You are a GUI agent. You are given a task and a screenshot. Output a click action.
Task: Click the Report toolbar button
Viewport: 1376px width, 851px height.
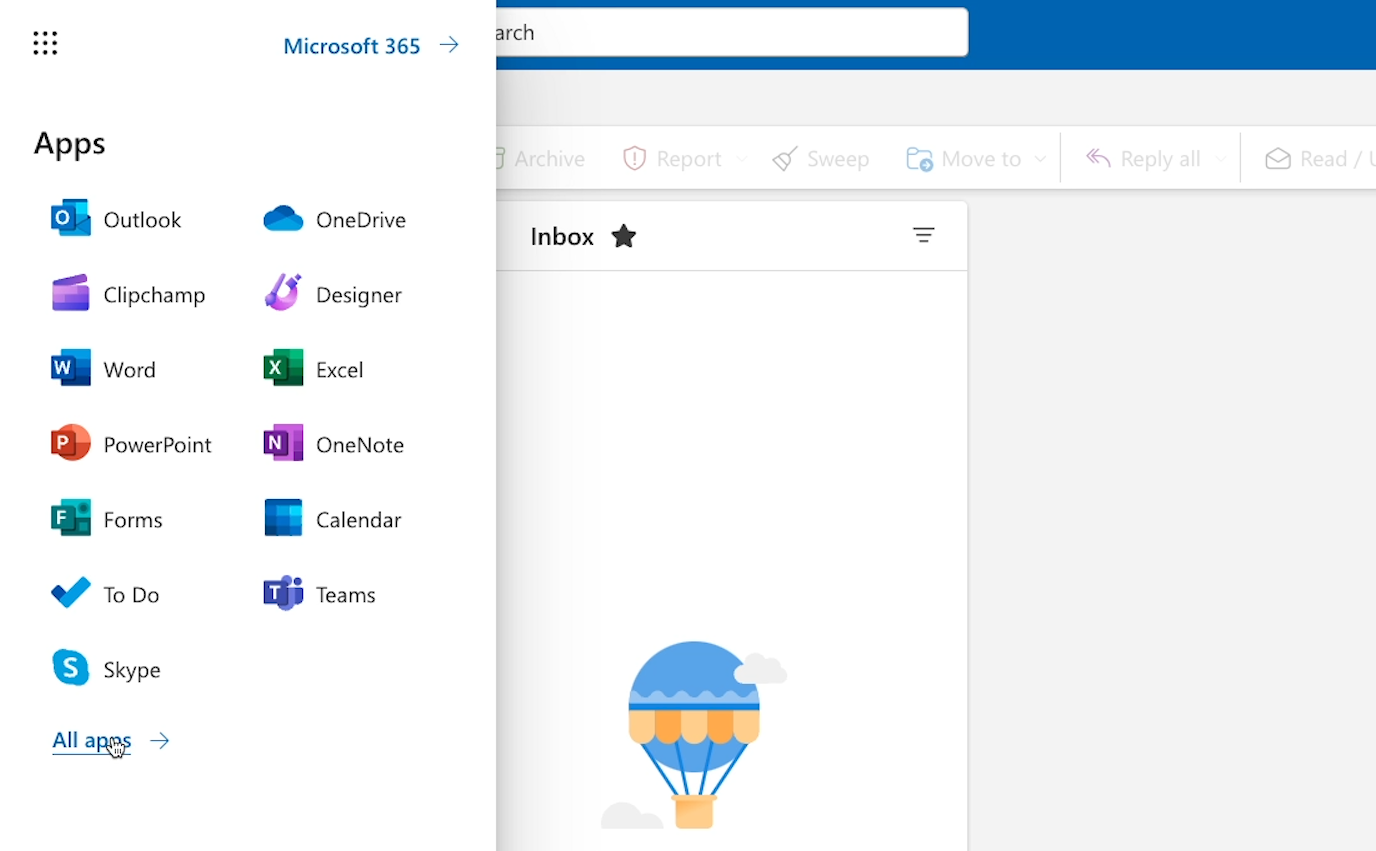click(x=672, y=159)
